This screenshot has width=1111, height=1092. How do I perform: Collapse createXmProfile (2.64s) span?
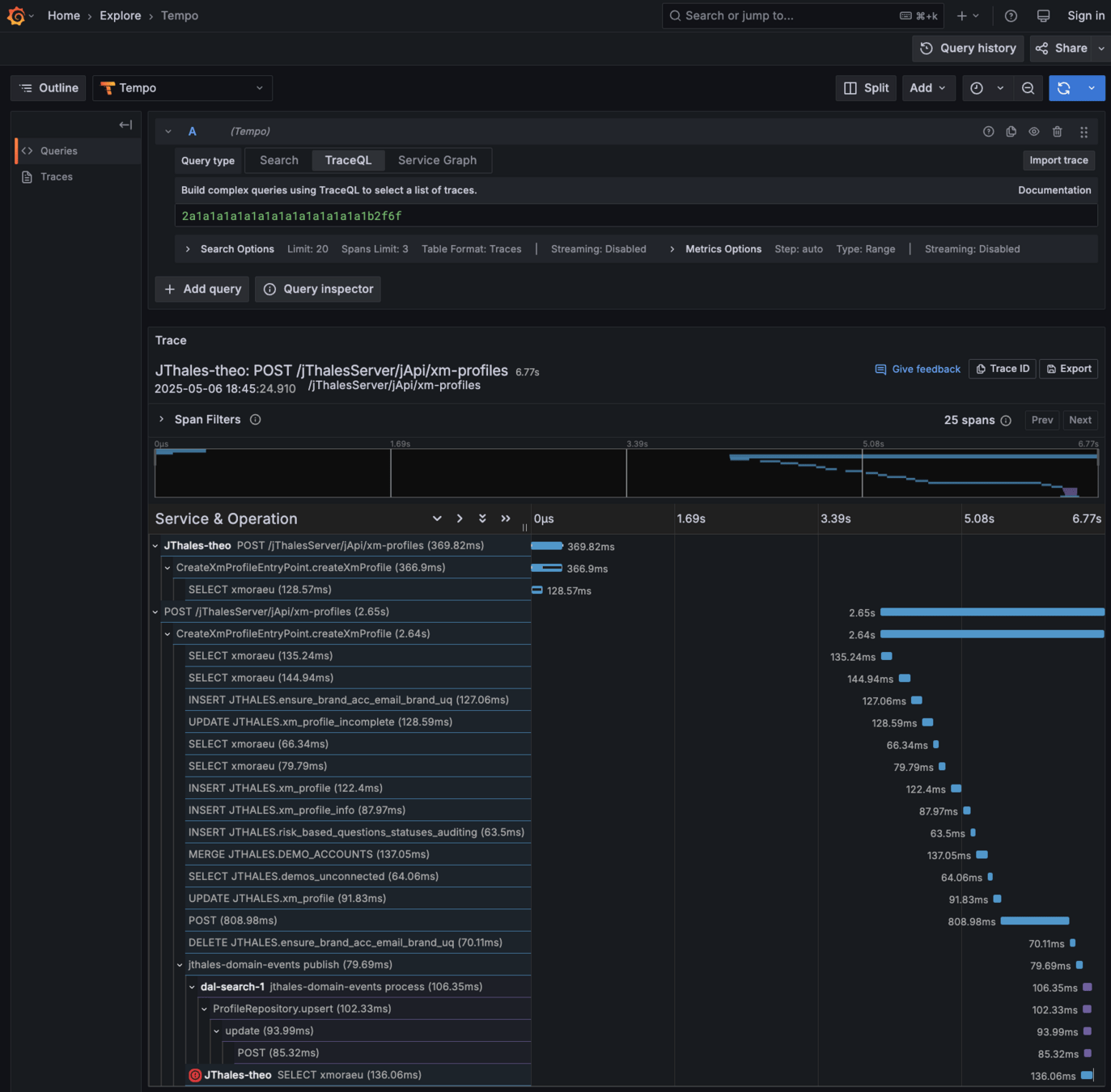168,634
